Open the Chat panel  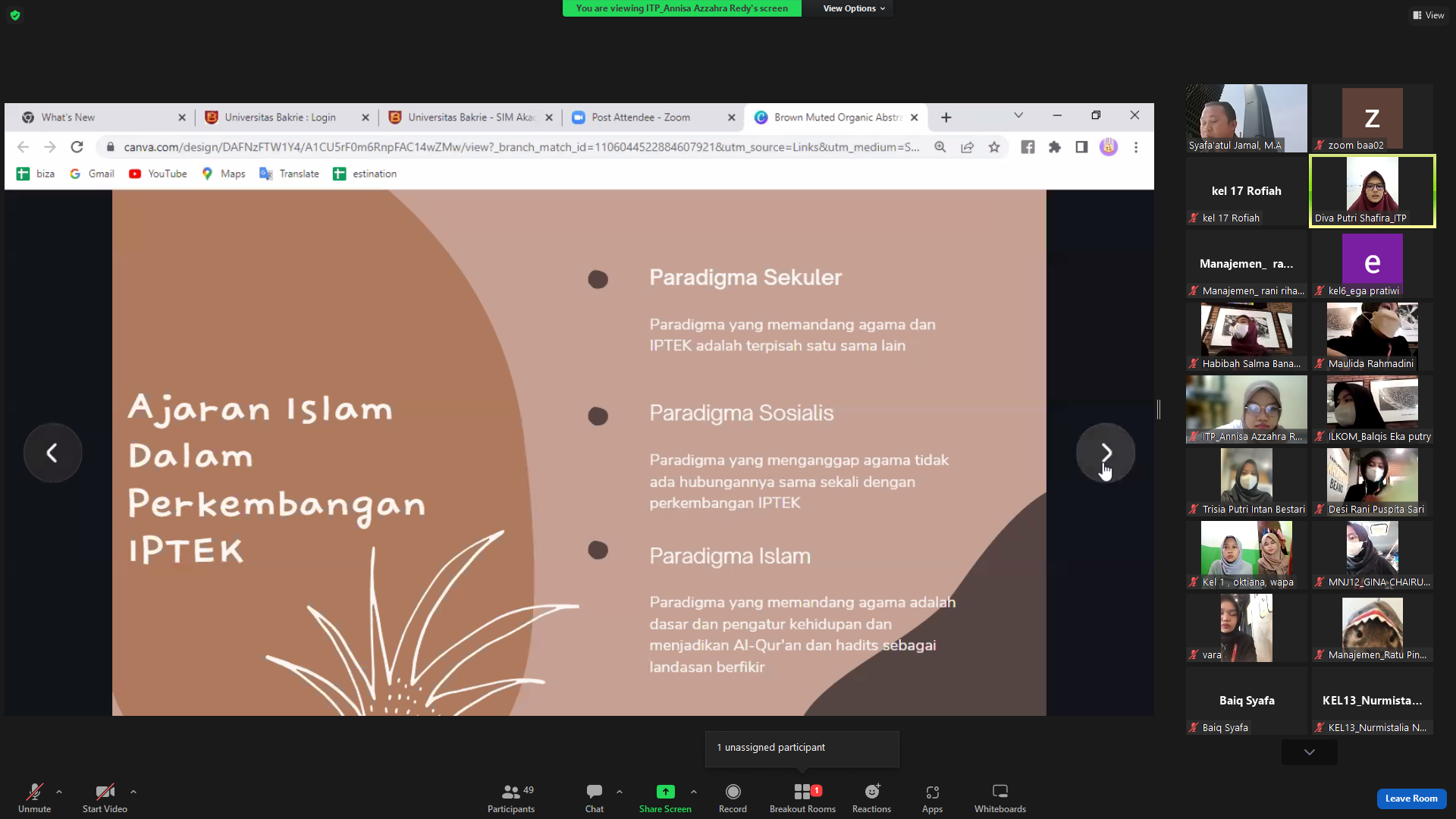(x=595, y=798)
